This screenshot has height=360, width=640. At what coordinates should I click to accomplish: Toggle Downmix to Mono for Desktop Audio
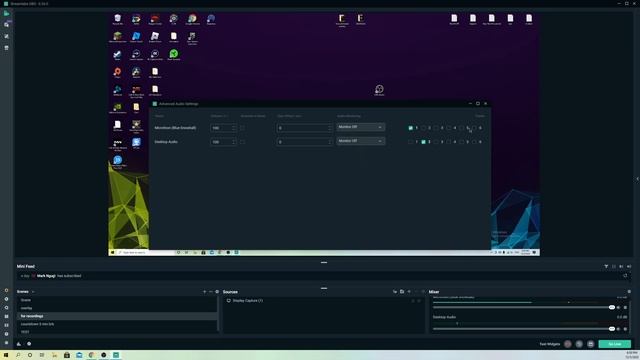pos(242,142)
